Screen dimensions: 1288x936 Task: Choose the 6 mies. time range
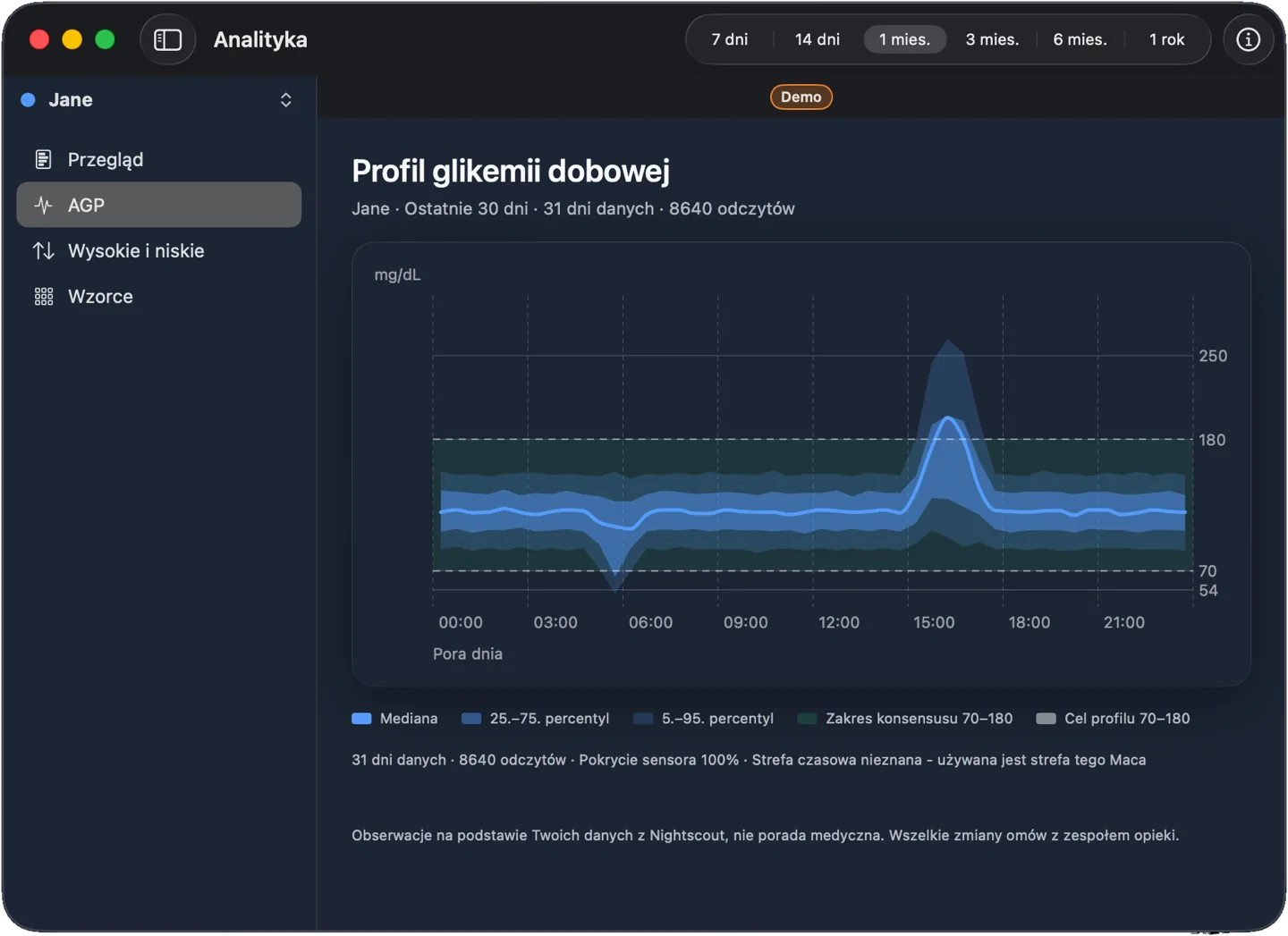point(1080,39)
